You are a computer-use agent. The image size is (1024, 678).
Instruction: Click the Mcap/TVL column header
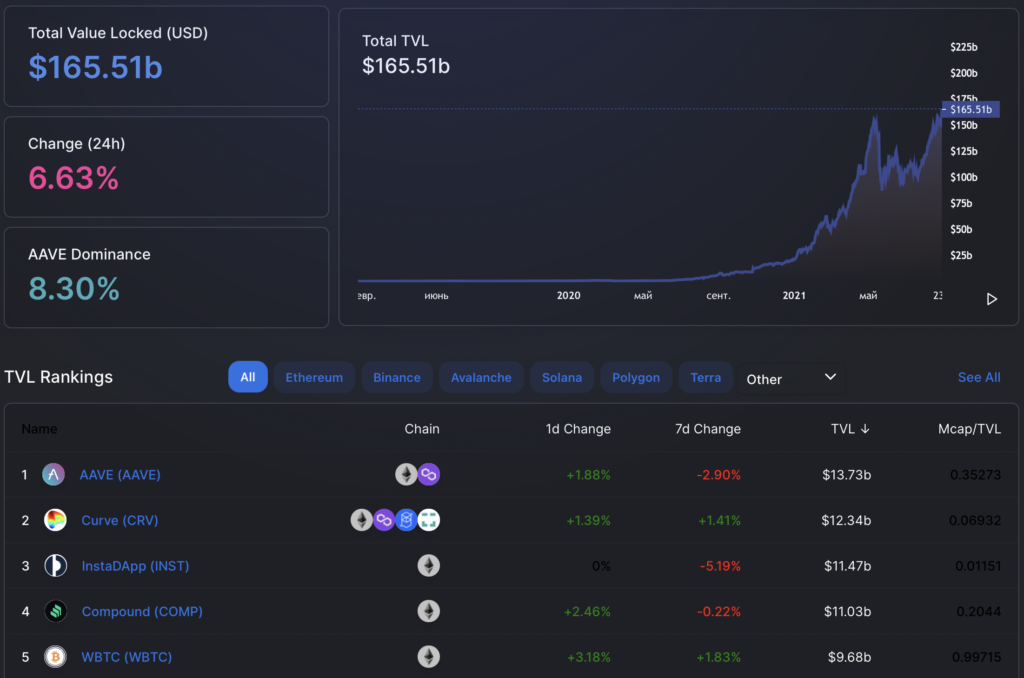969,428
